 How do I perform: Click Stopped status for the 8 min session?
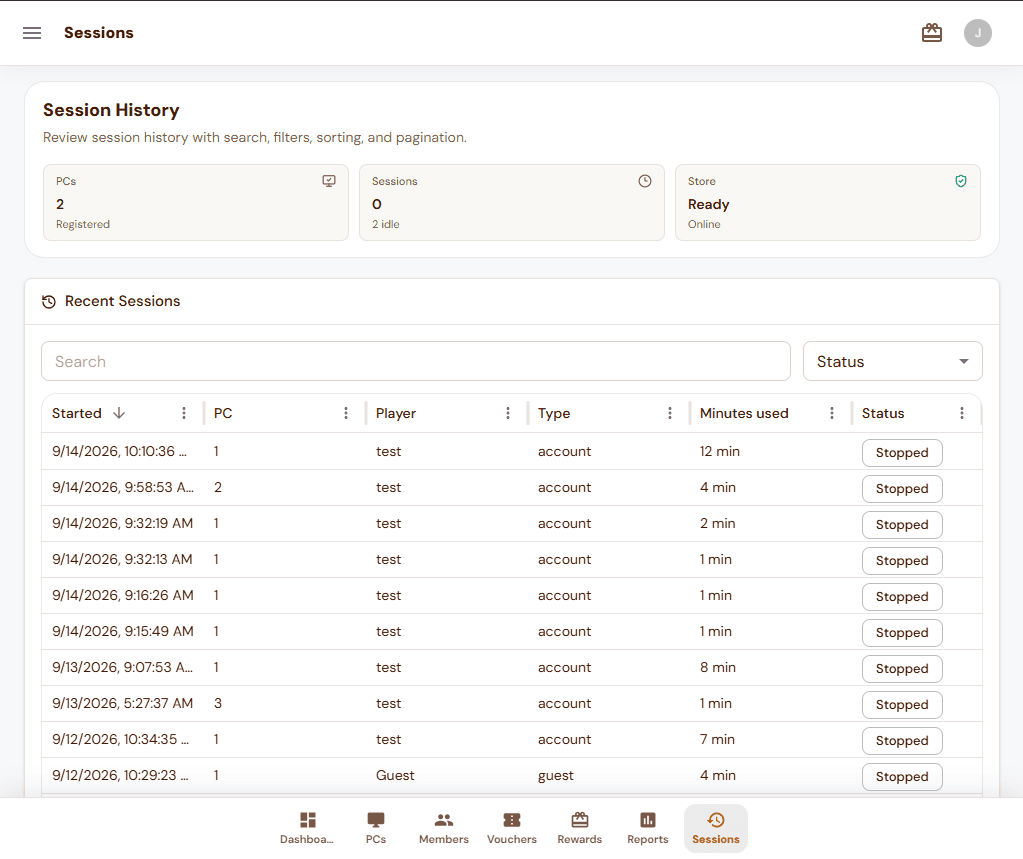pos(902,669)
